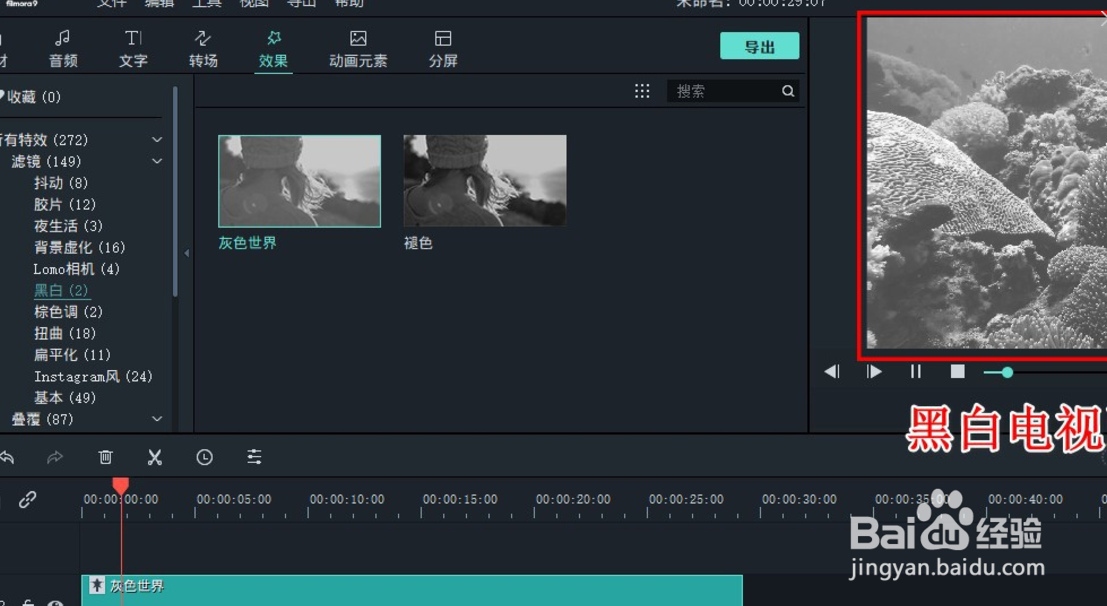Switch to the 文字 text tab
The height and width of the screenshot is (606, 1107).
coord(133,49)
